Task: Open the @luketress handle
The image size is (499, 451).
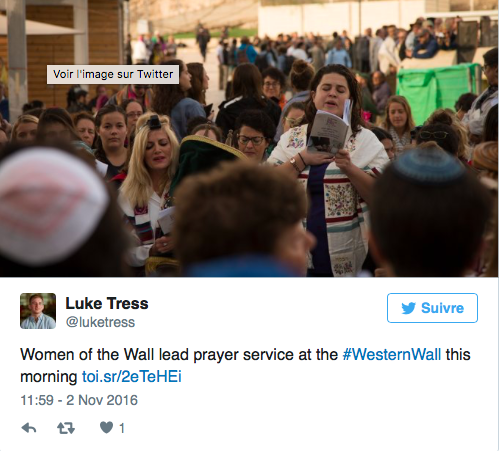Action: (100, 322)
